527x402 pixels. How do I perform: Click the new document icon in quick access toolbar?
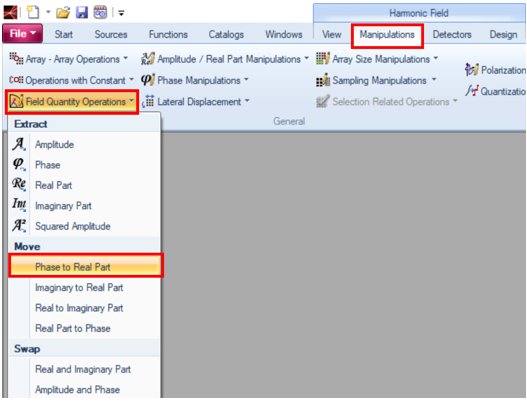tap(33, 12)
